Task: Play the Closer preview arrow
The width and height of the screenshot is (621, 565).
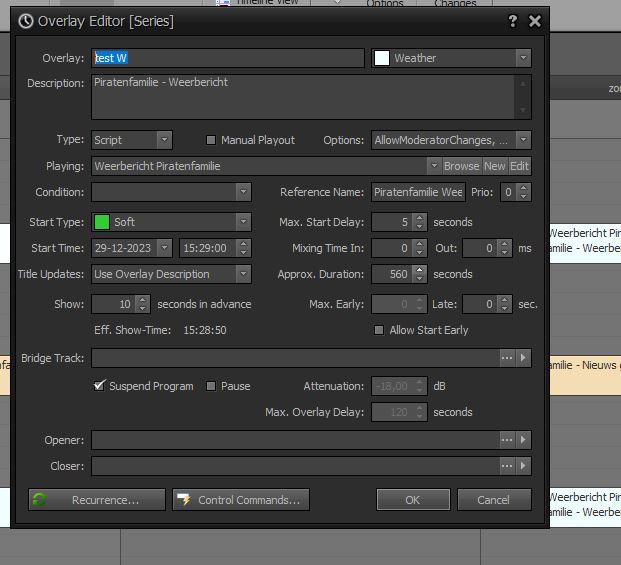Action: (523, 466)
